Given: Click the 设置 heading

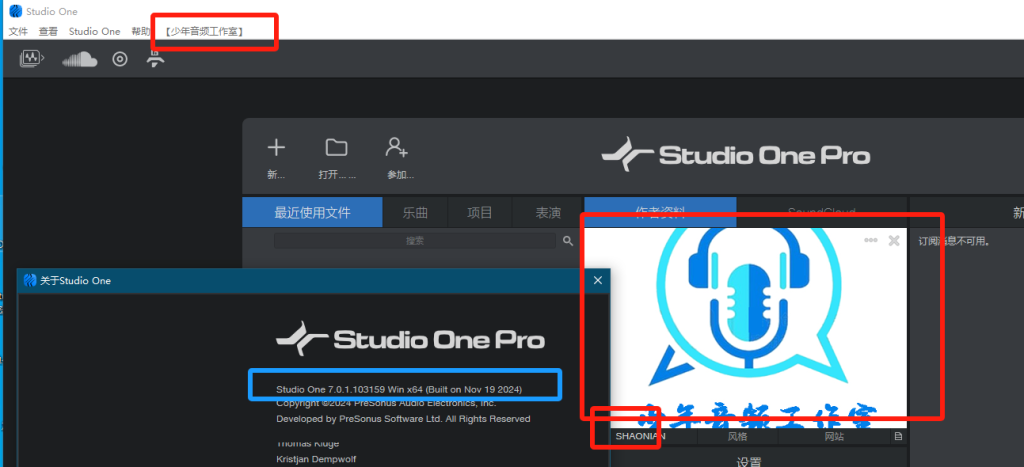Looking at the screenshot, I should click(748, 462).
